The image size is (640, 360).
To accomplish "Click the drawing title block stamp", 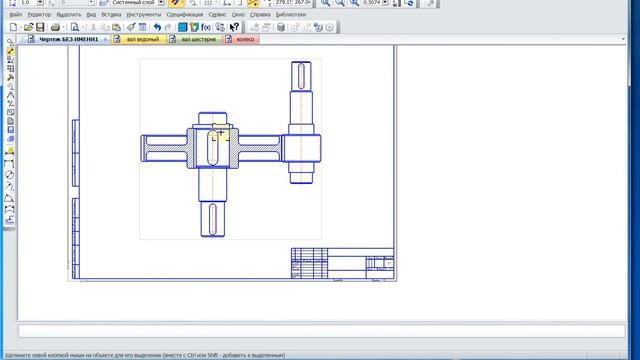I will tap(343, 263).
